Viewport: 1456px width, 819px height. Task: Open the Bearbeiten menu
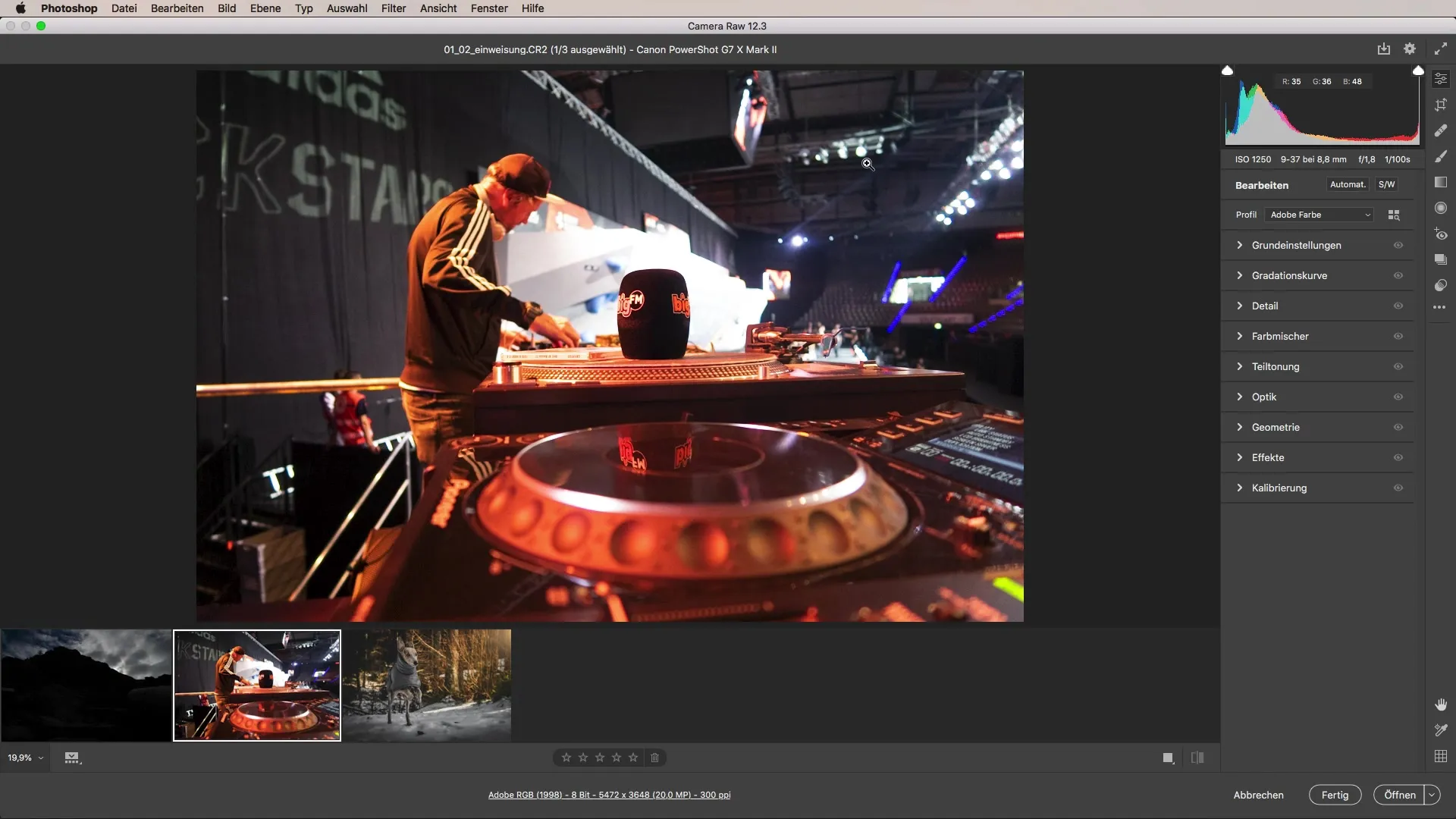[x=177, y=8]
